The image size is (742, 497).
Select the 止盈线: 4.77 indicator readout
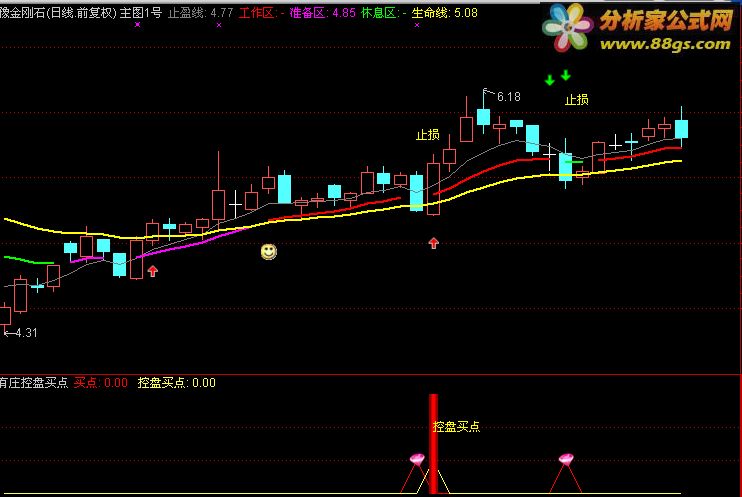(x=201, y=13)
